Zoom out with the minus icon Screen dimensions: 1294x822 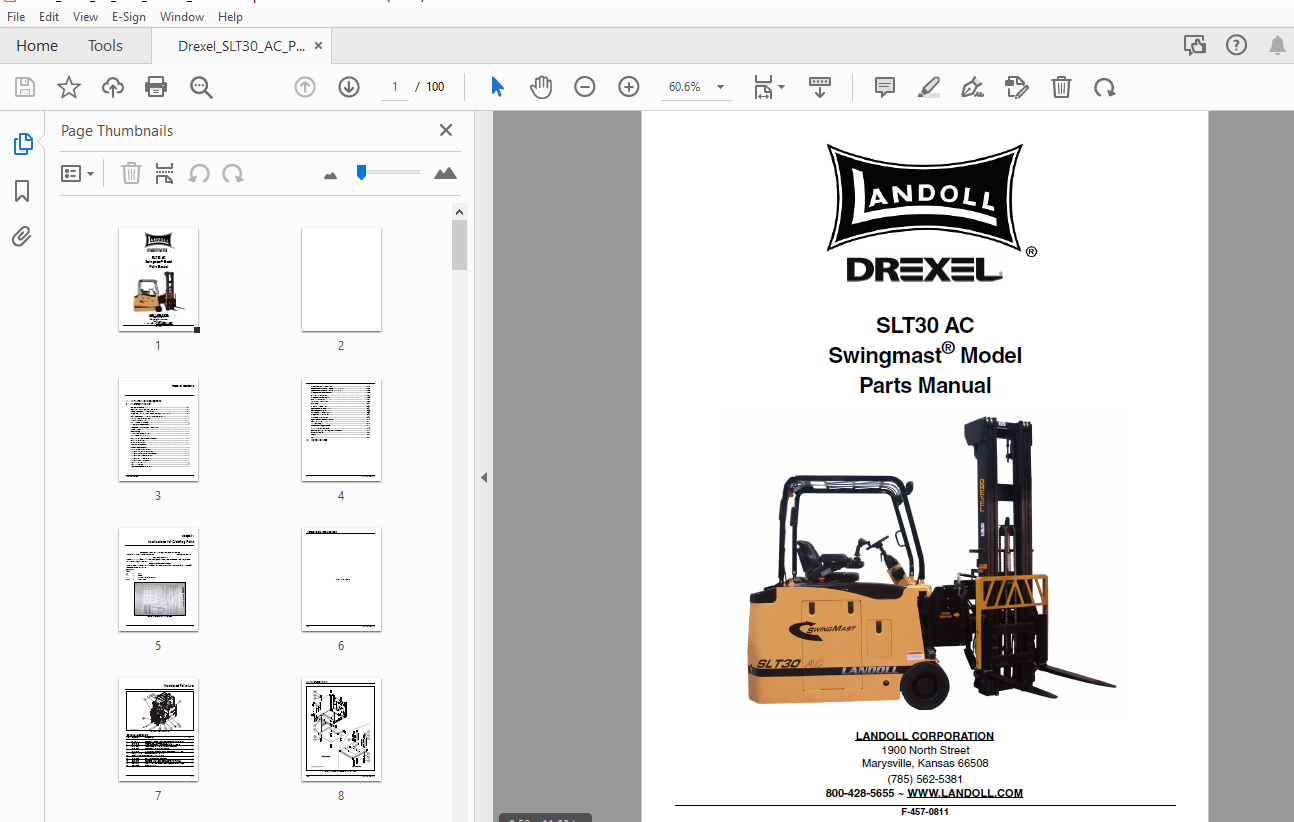pos(585,87)
